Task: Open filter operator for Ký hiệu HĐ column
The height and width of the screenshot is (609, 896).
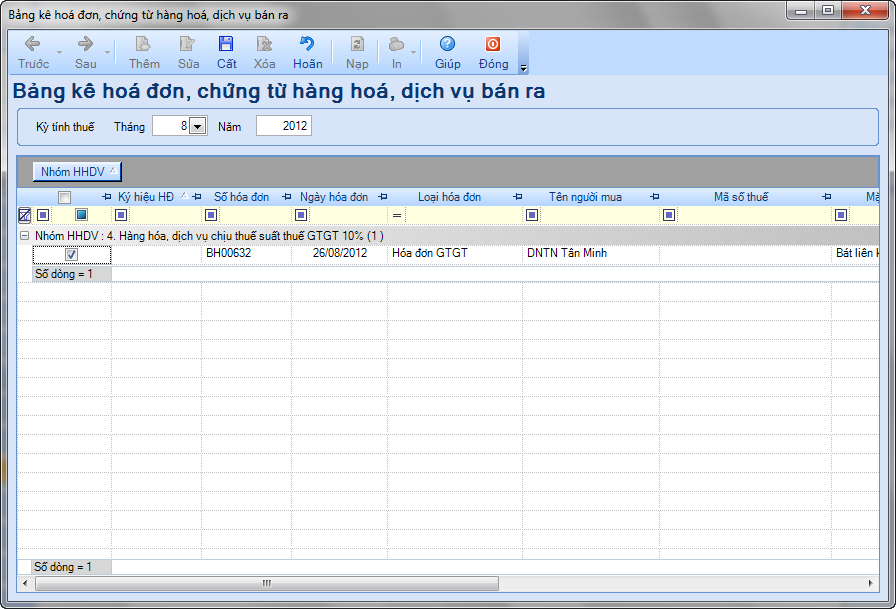Action: click(121, 215)
